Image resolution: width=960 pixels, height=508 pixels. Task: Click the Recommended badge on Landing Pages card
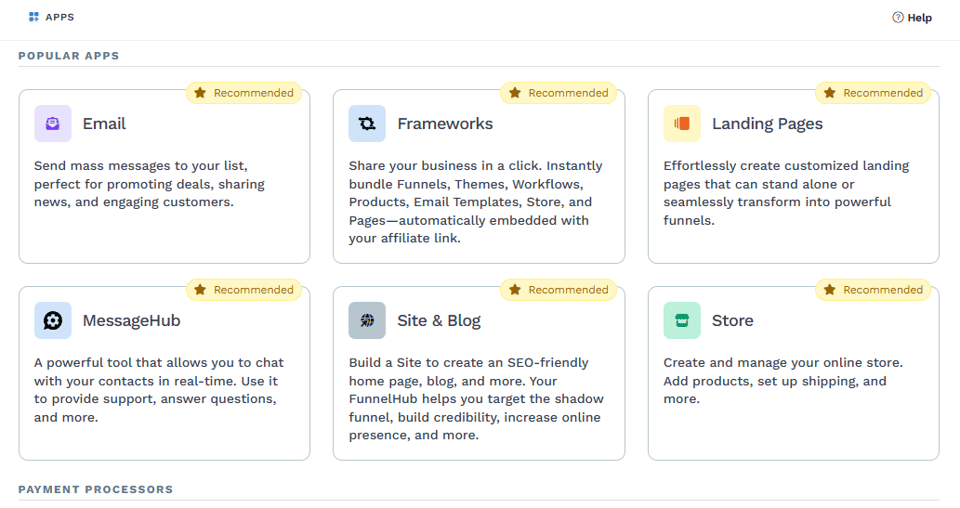(x=873, y=93)
